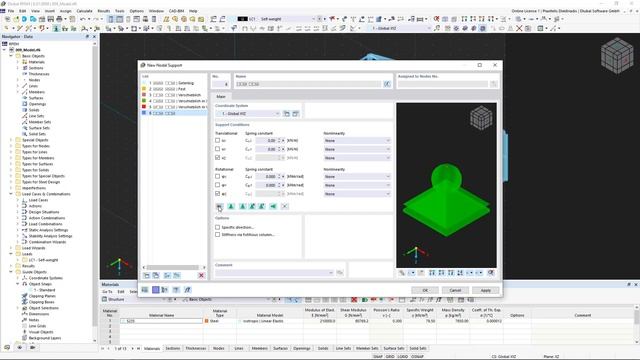Viewport: 640px width, 360px height.
Task: Pin the Navigator - Data panel
Action: [87, 37]
